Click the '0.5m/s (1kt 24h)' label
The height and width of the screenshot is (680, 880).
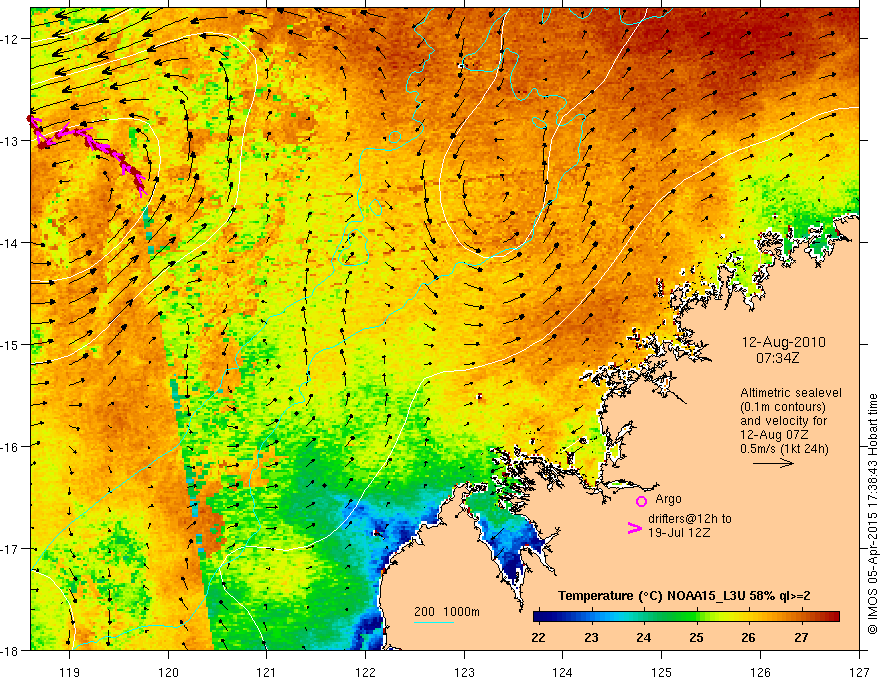coord(784,449)
